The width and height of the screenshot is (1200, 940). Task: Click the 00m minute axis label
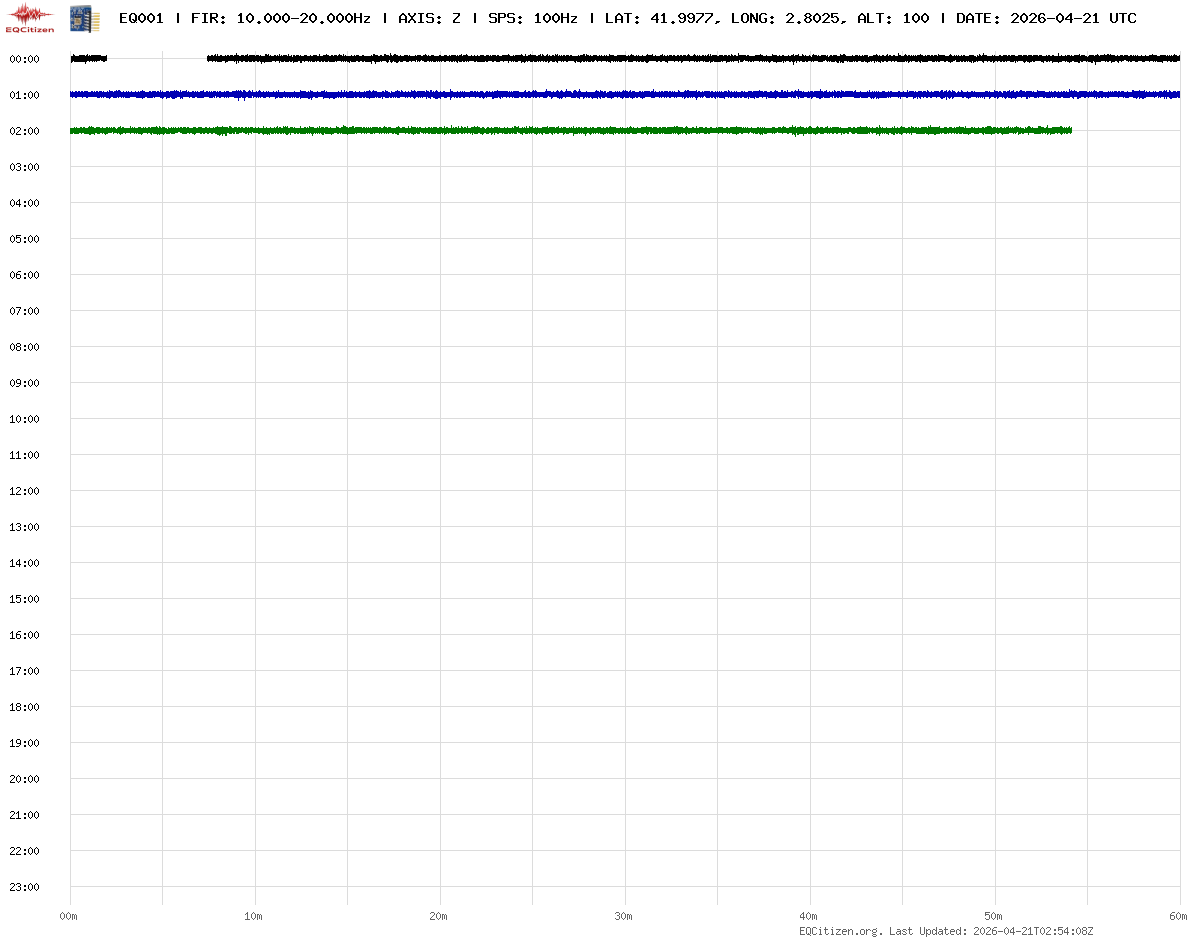point(69,916)
